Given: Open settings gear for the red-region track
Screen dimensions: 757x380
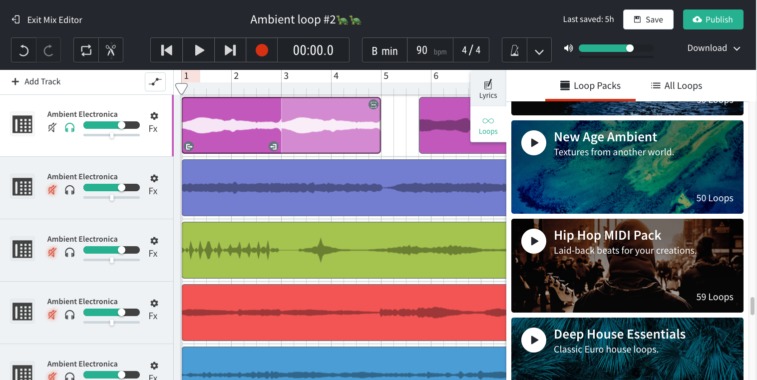Looking at the screenshot, I should pyautogui.click(x=154, y=303).
